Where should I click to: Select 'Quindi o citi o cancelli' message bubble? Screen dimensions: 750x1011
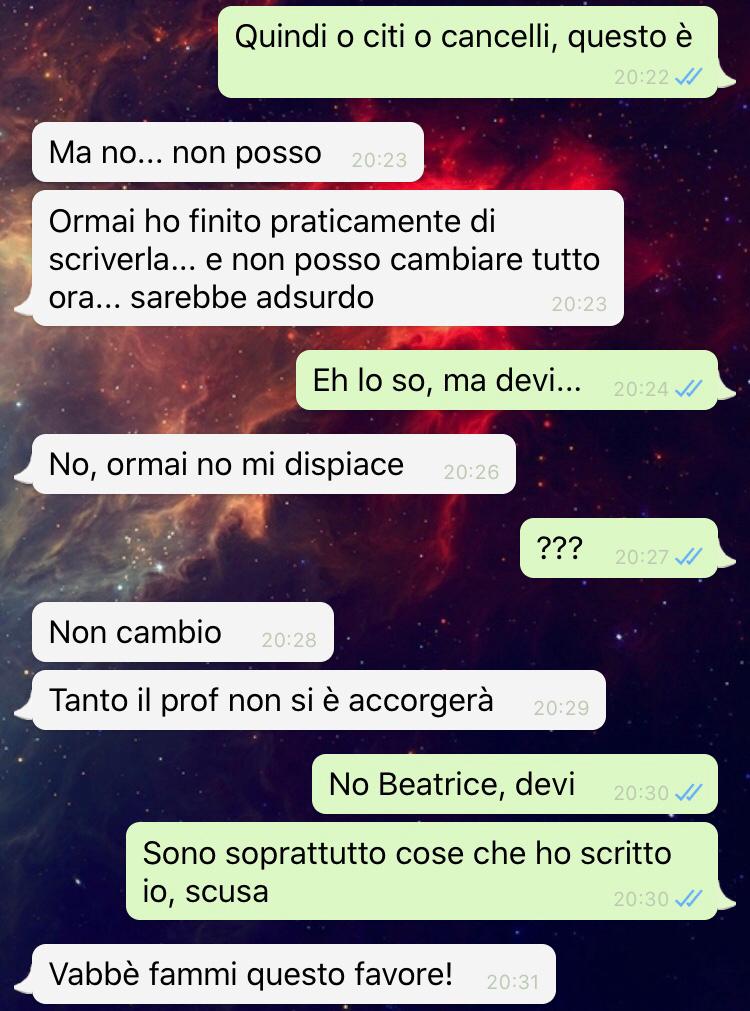click(468, 52)
